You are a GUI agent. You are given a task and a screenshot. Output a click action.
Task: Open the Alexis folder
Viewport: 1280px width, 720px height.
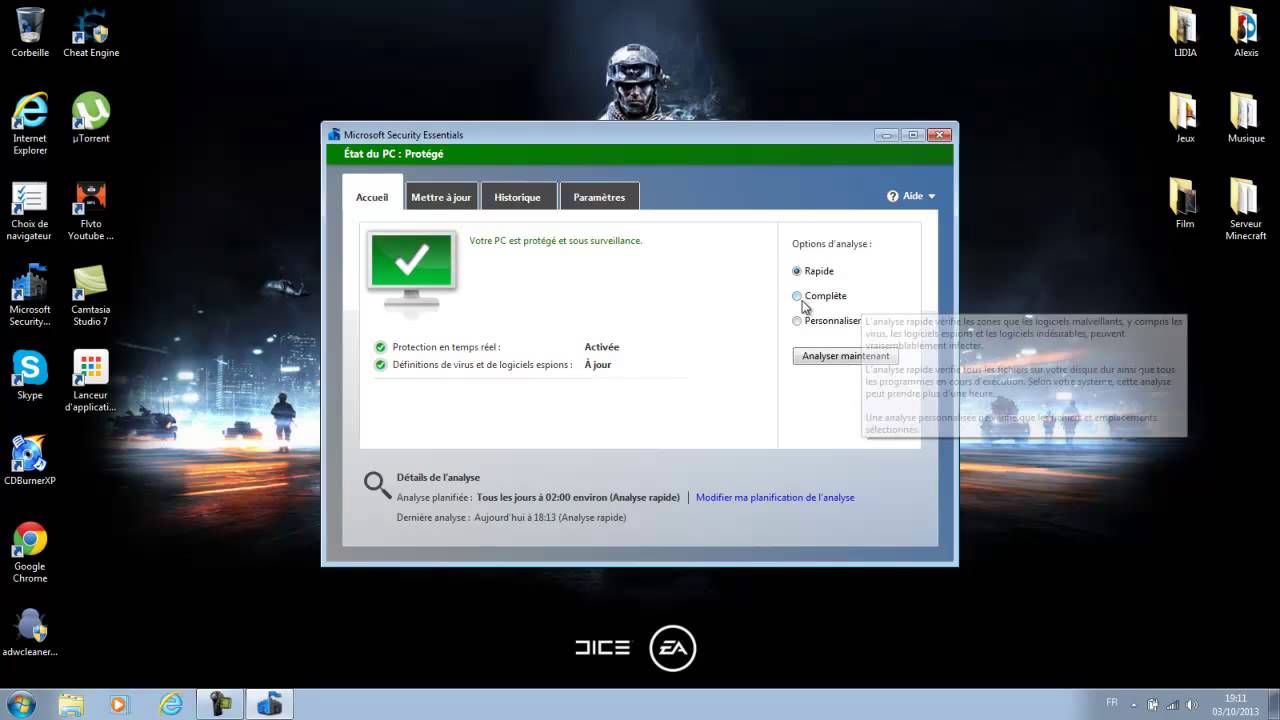point(1246,33)
